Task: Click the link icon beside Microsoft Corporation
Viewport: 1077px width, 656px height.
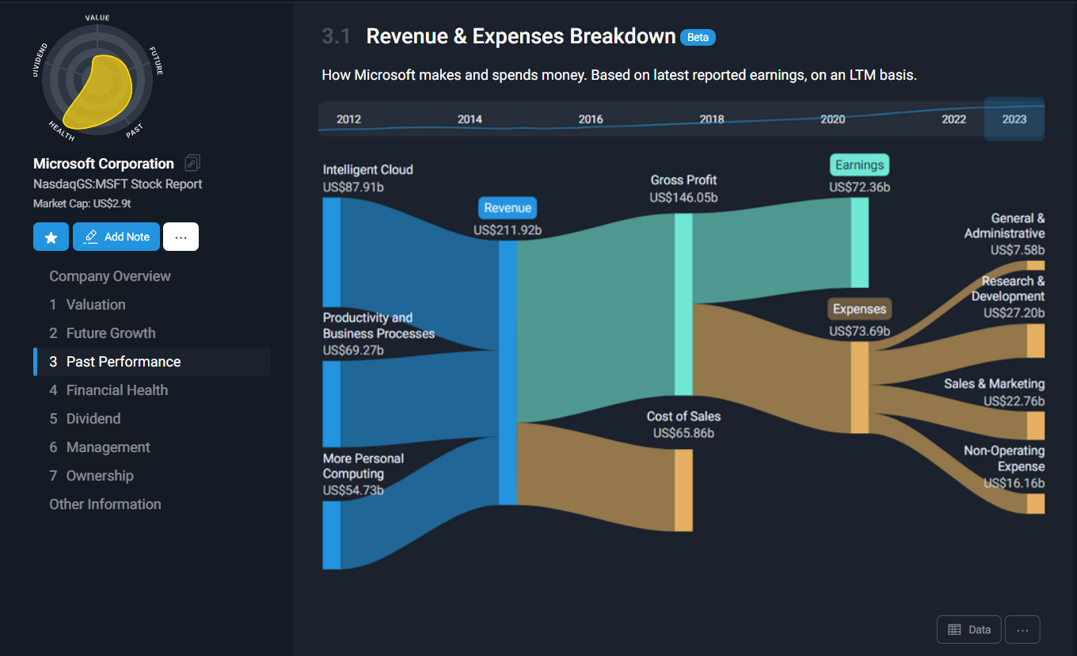Action: coord(192,163)
